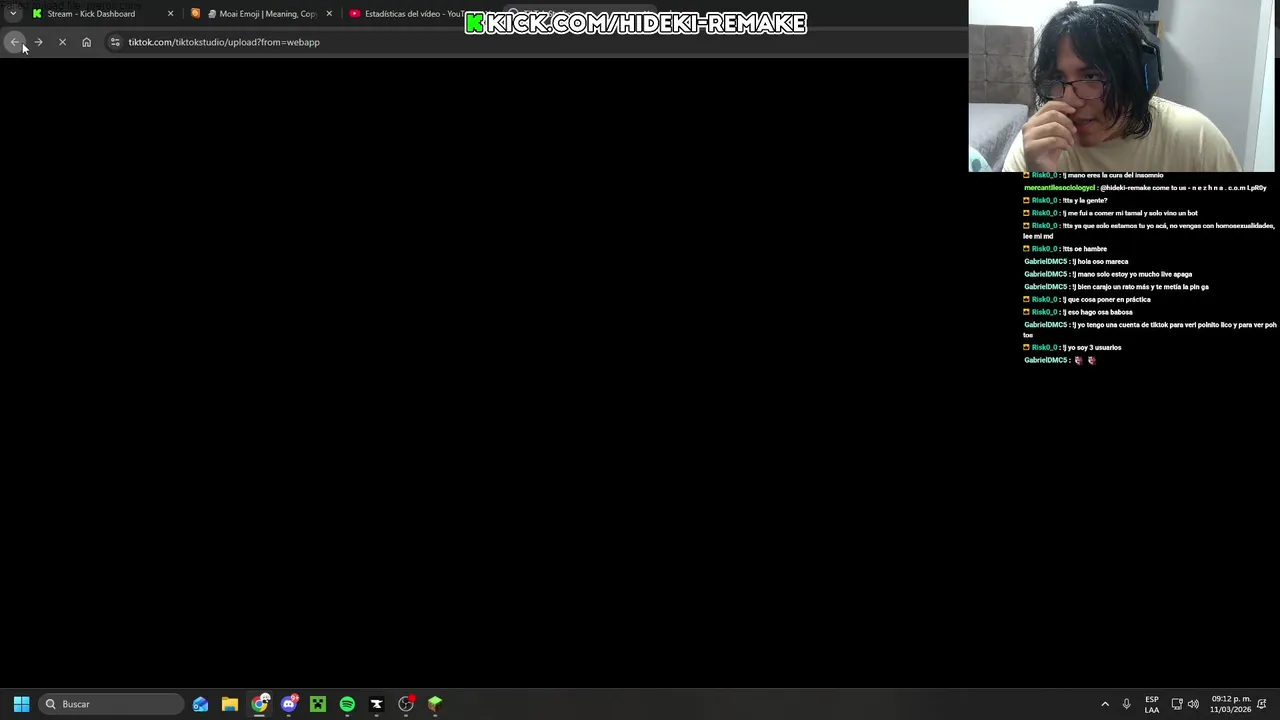Click the streamer webcam overlay
Viewport: 1280px width, 720px height.
(x=1122, y=86)
